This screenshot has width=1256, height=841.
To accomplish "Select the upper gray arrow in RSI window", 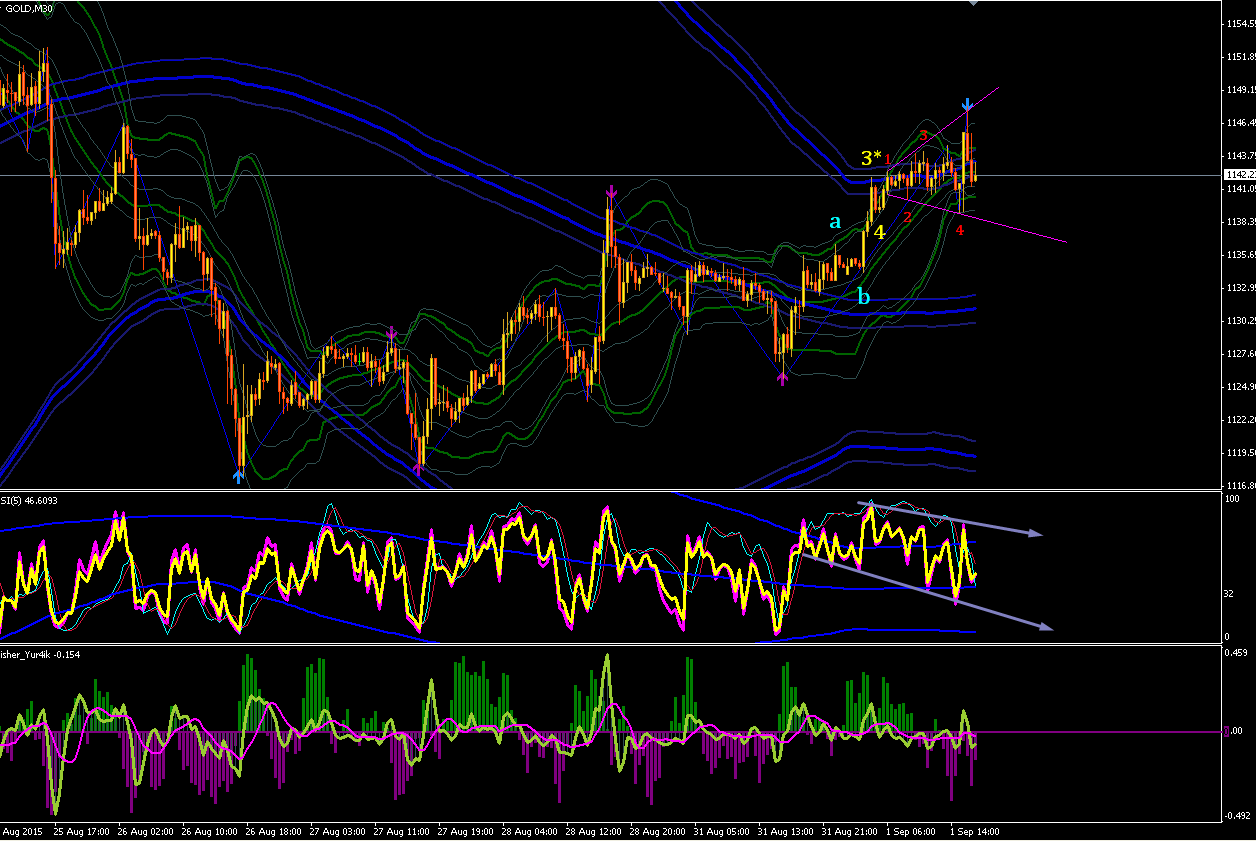I will click(x=951, y=518).
